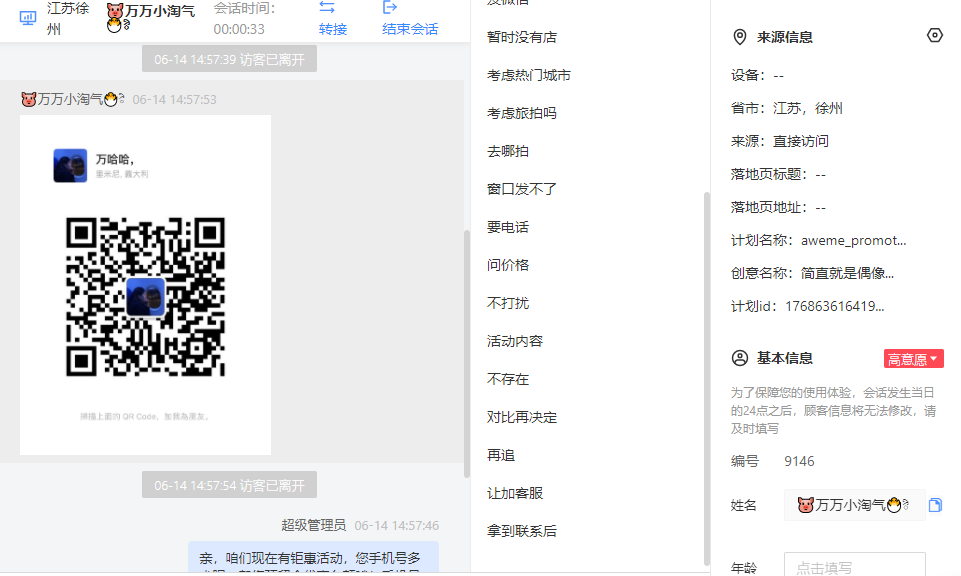Select quick reply 问价格

[507, 265]
